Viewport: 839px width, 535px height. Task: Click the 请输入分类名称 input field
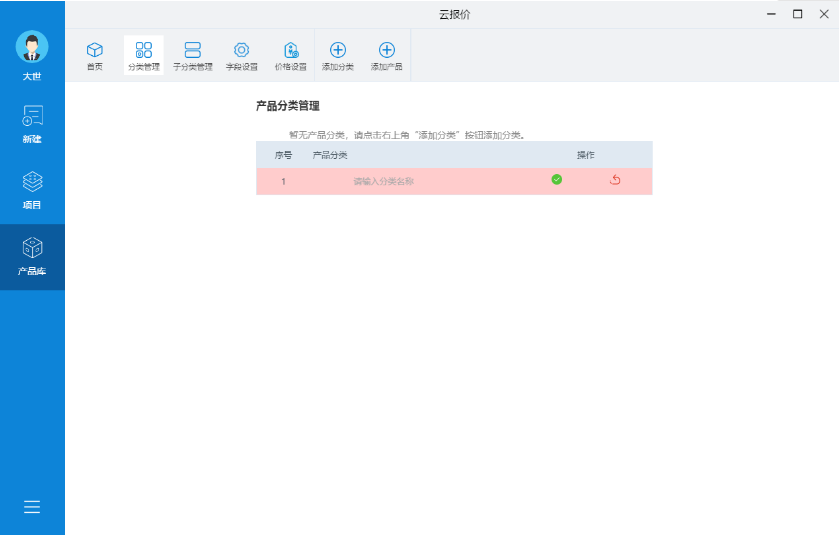click(383, 181)
